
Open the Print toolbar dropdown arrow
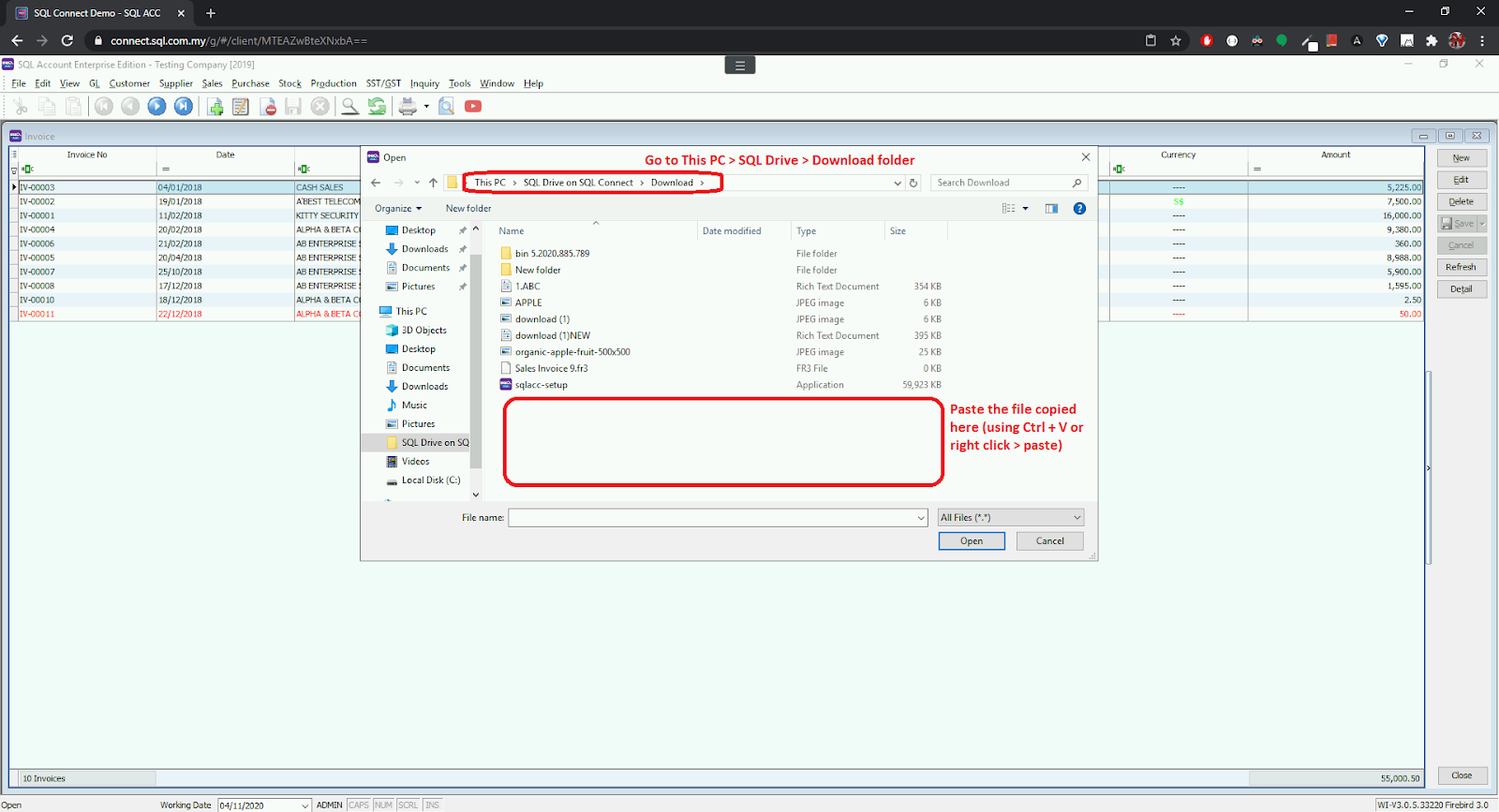click(426, 107)
